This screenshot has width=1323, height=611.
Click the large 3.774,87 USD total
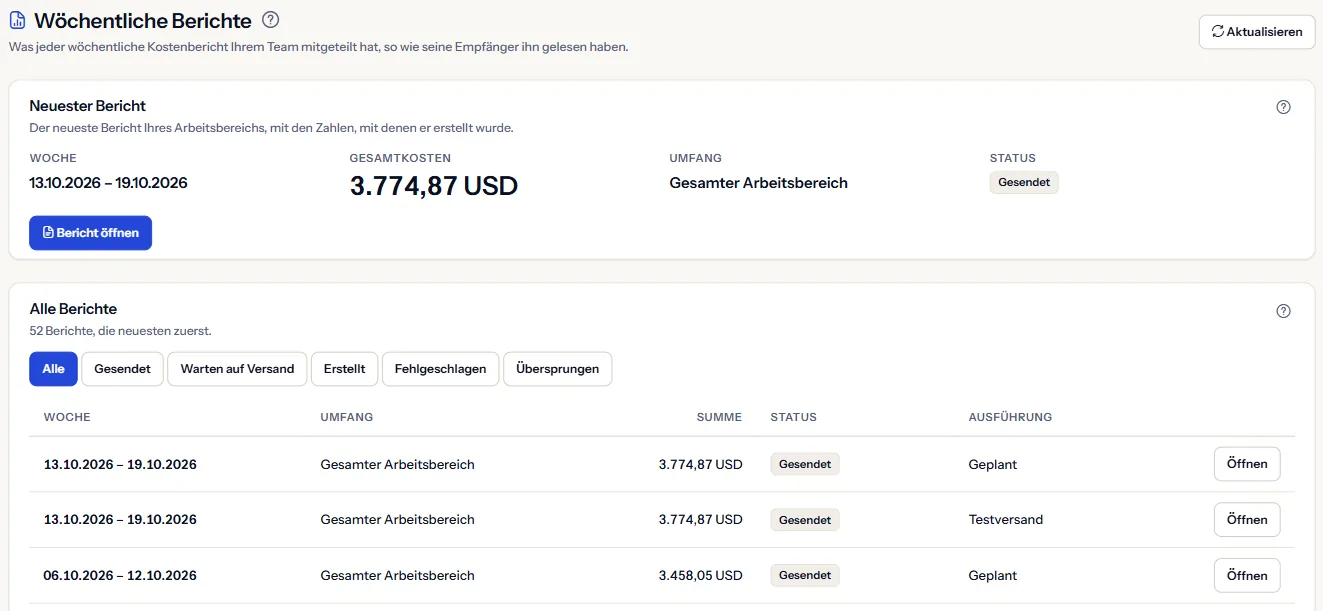pos(434,186)
